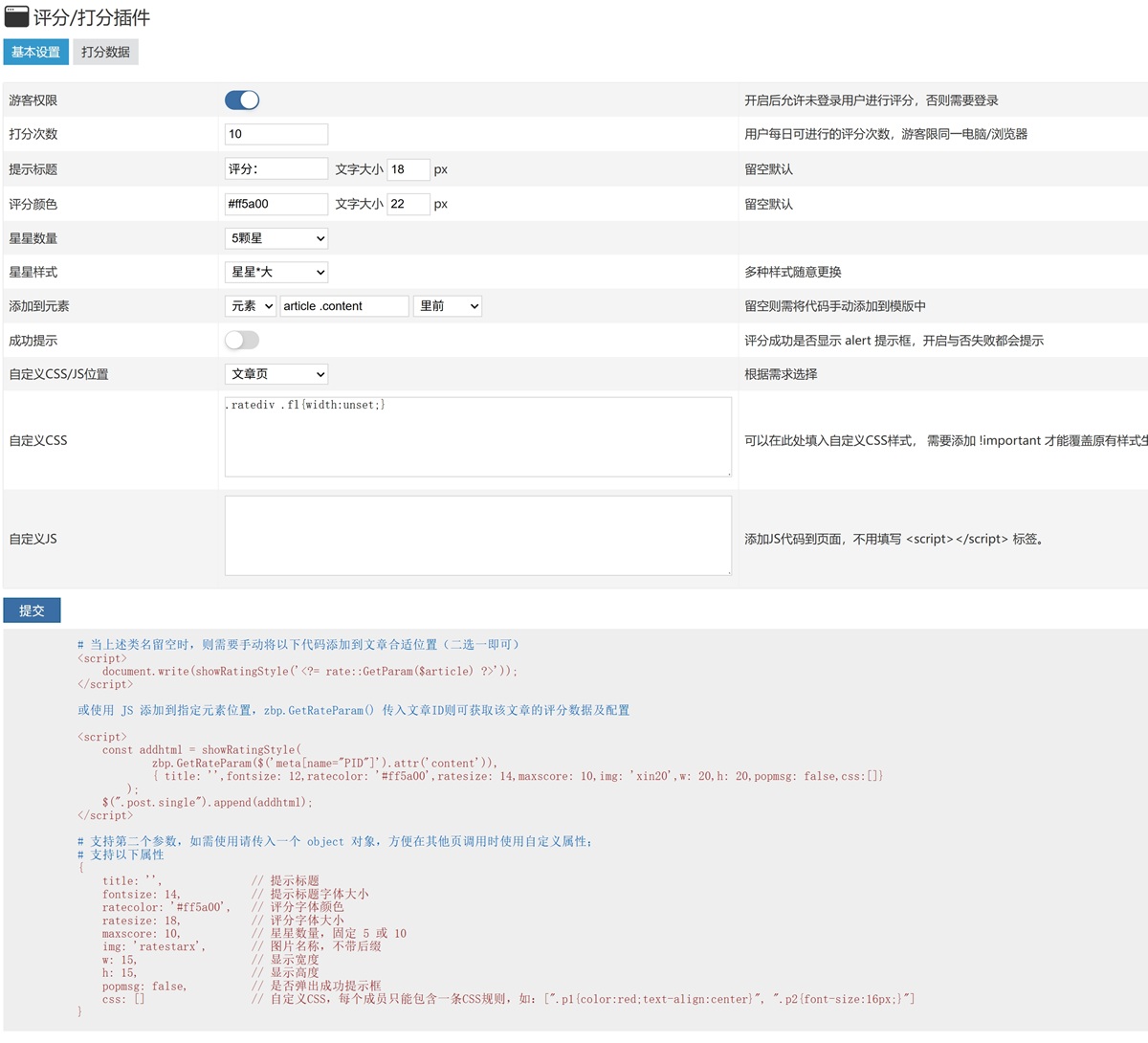The width and height of the screenshot is (1148, 1043).
Task: Click the plugin window icon beside the title
Action: click(16, 16)
